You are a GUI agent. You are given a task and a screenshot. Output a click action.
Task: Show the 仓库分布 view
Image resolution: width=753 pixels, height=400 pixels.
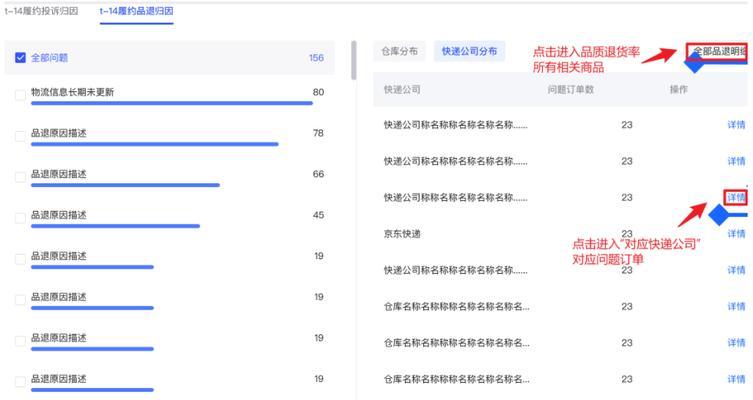400,51
